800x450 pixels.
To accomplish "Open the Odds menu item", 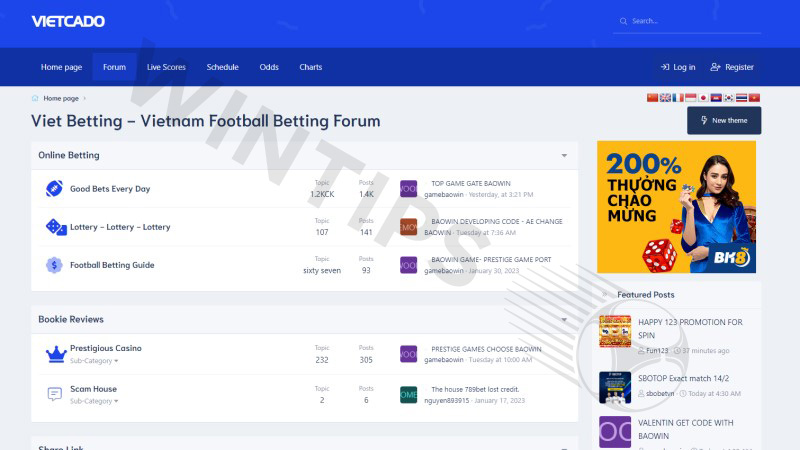I will [269, 67].
